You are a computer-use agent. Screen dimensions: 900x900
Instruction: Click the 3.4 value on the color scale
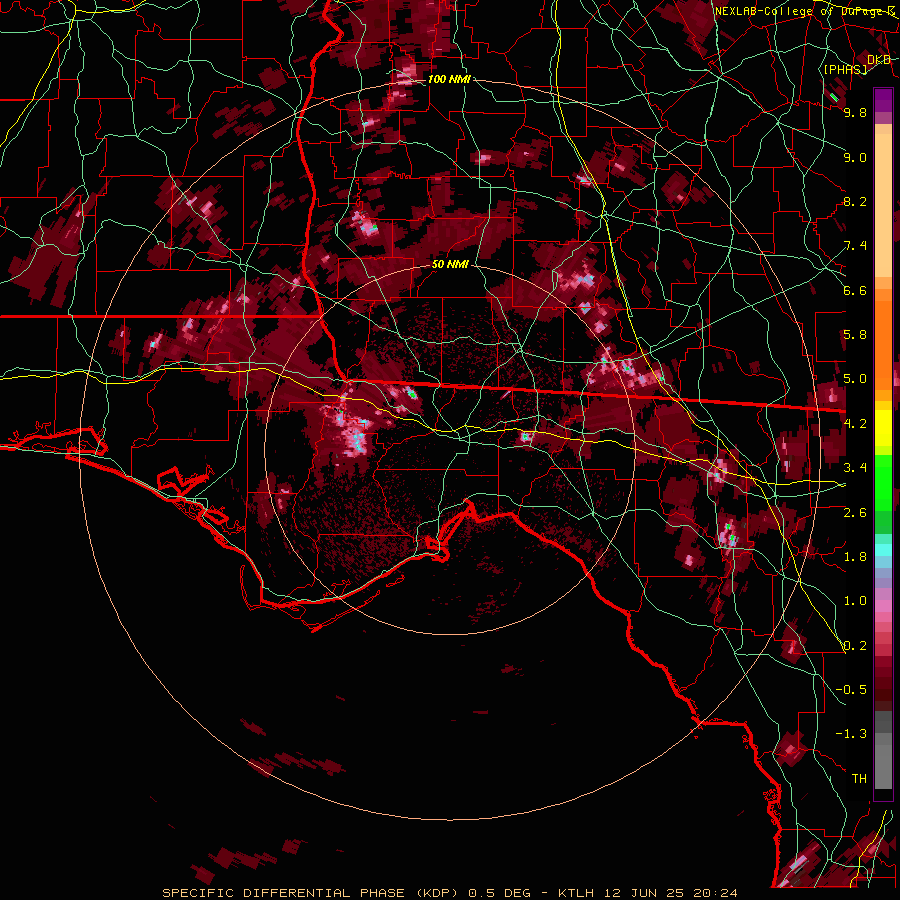(x=855, y=468)
